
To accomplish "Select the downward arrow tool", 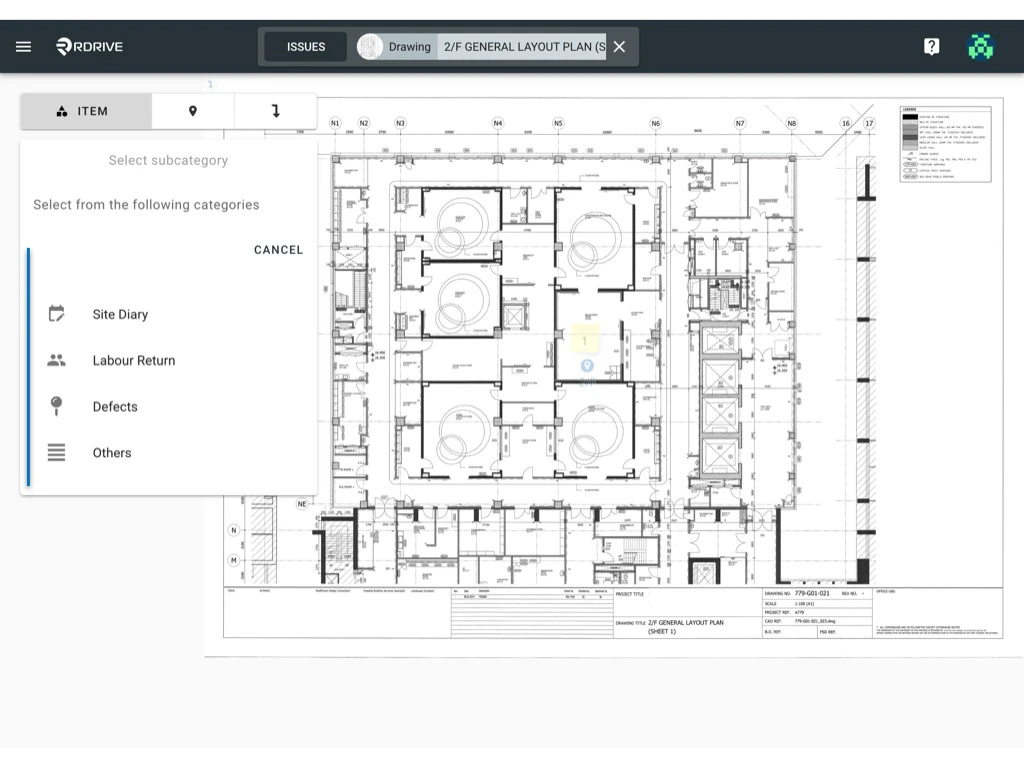I will [276, 110].
